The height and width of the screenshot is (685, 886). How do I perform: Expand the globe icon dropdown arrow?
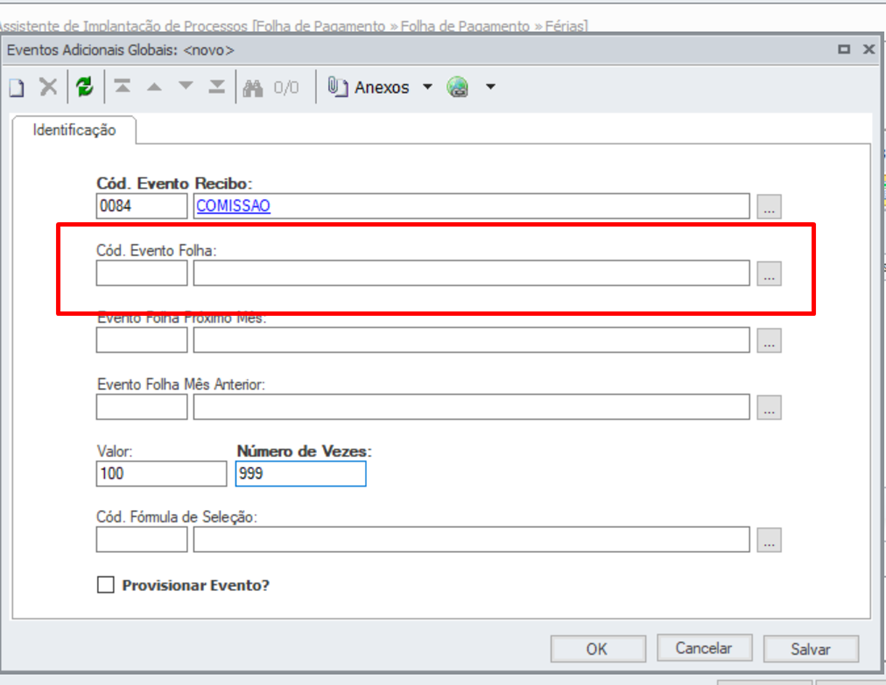pos(490,87)
